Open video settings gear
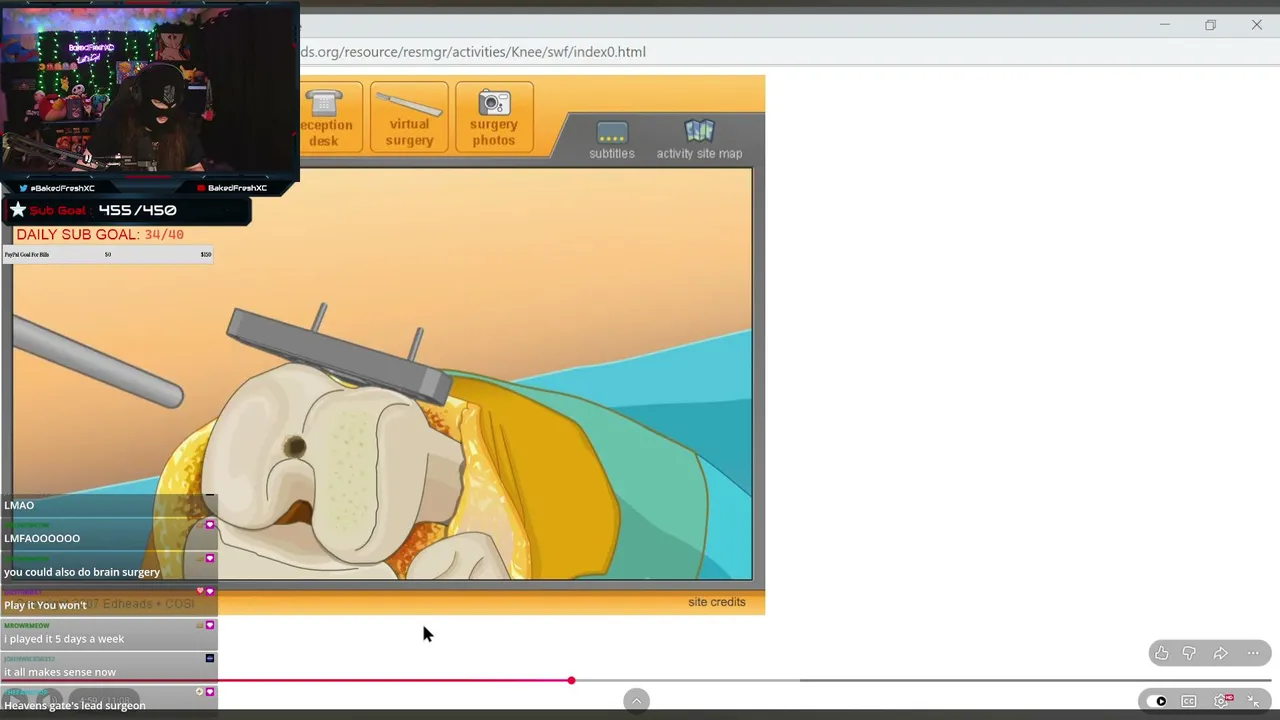 1222,701
